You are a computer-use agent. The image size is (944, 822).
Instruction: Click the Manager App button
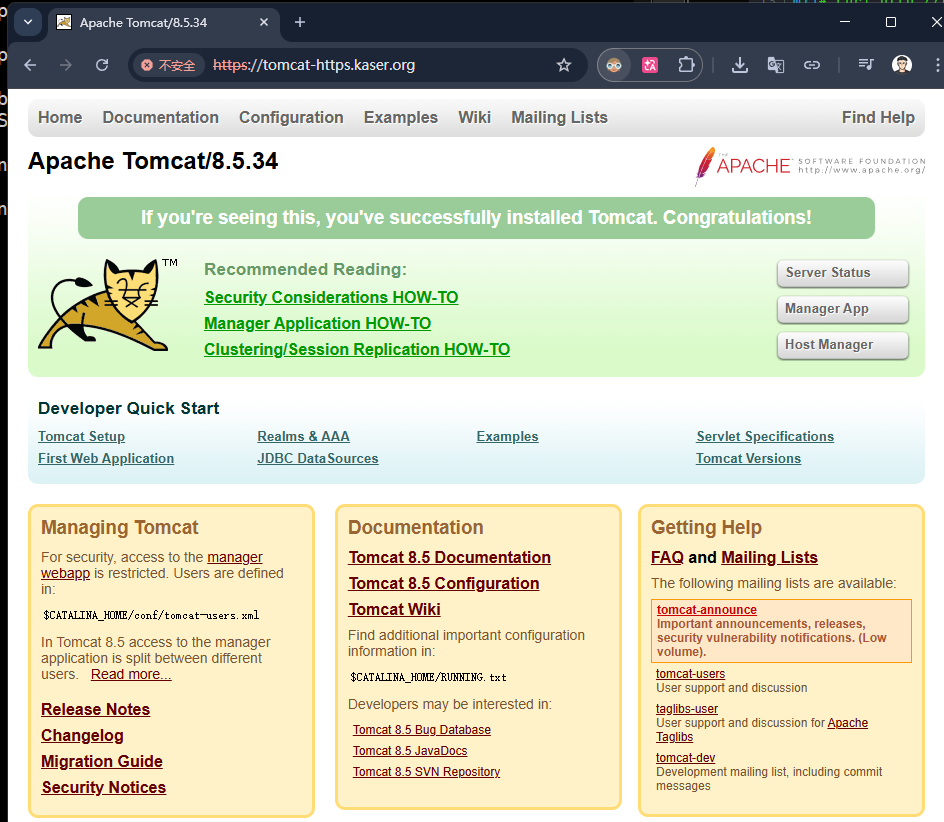point(843,310)
